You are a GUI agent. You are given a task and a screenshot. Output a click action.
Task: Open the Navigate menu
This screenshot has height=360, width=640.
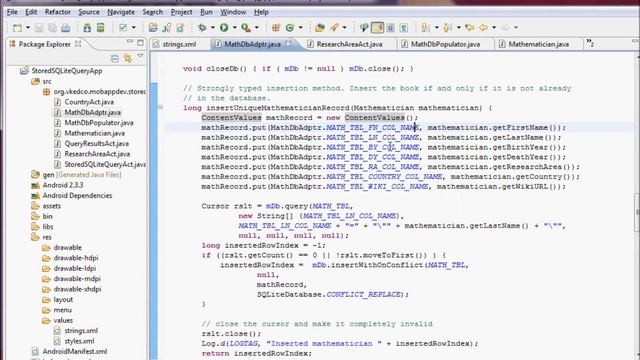(121, 12)
